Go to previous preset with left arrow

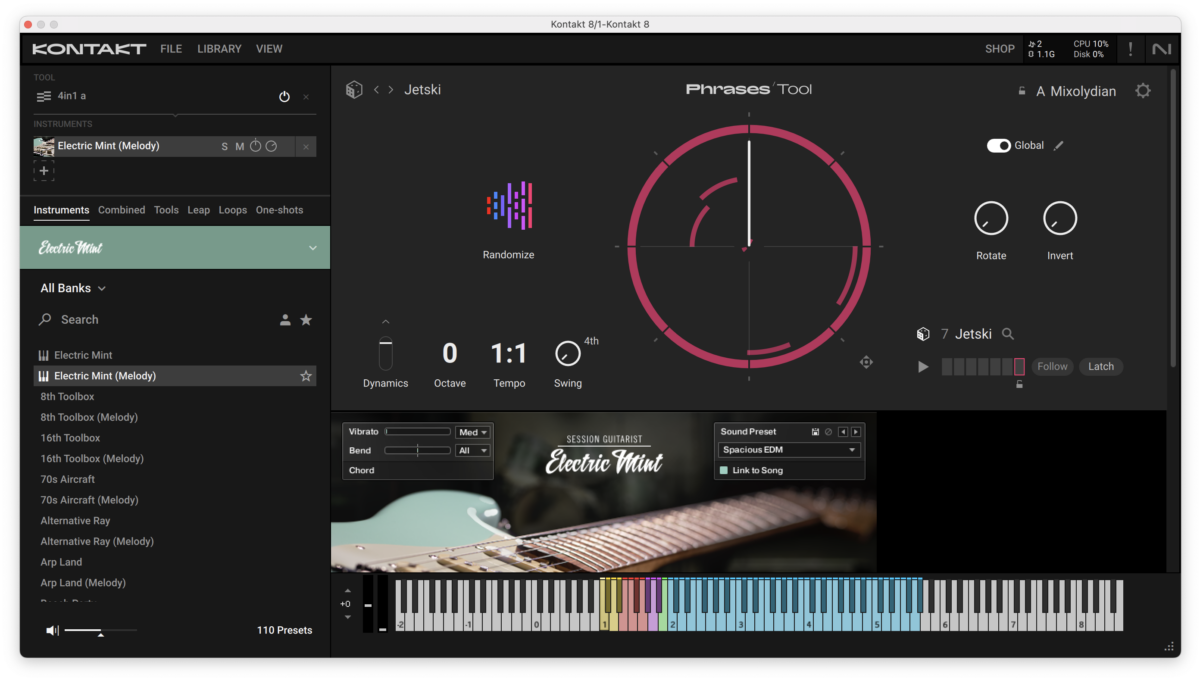376,90
